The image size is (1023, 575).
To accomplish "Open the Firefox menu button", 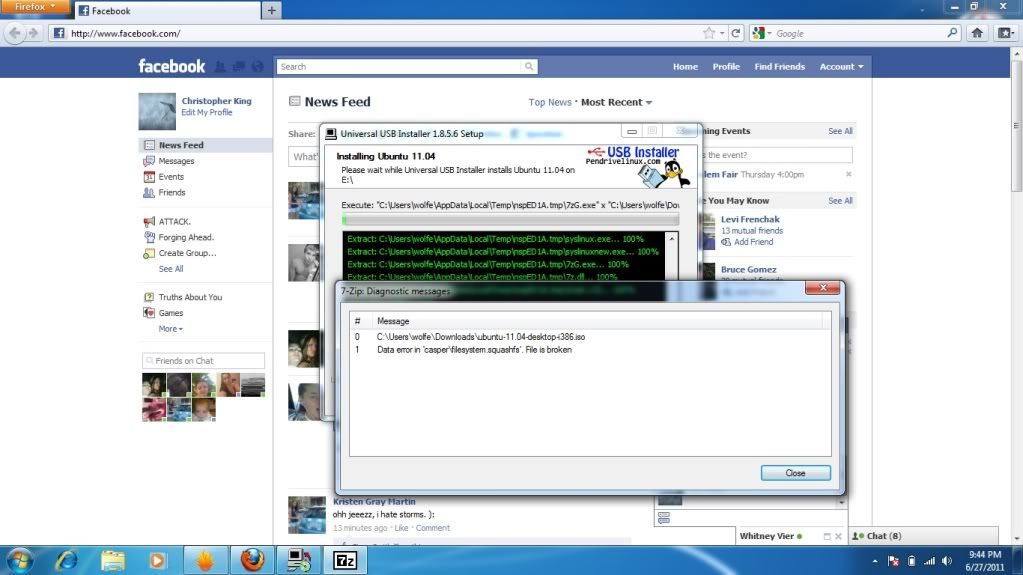I will tap(33, 7).
